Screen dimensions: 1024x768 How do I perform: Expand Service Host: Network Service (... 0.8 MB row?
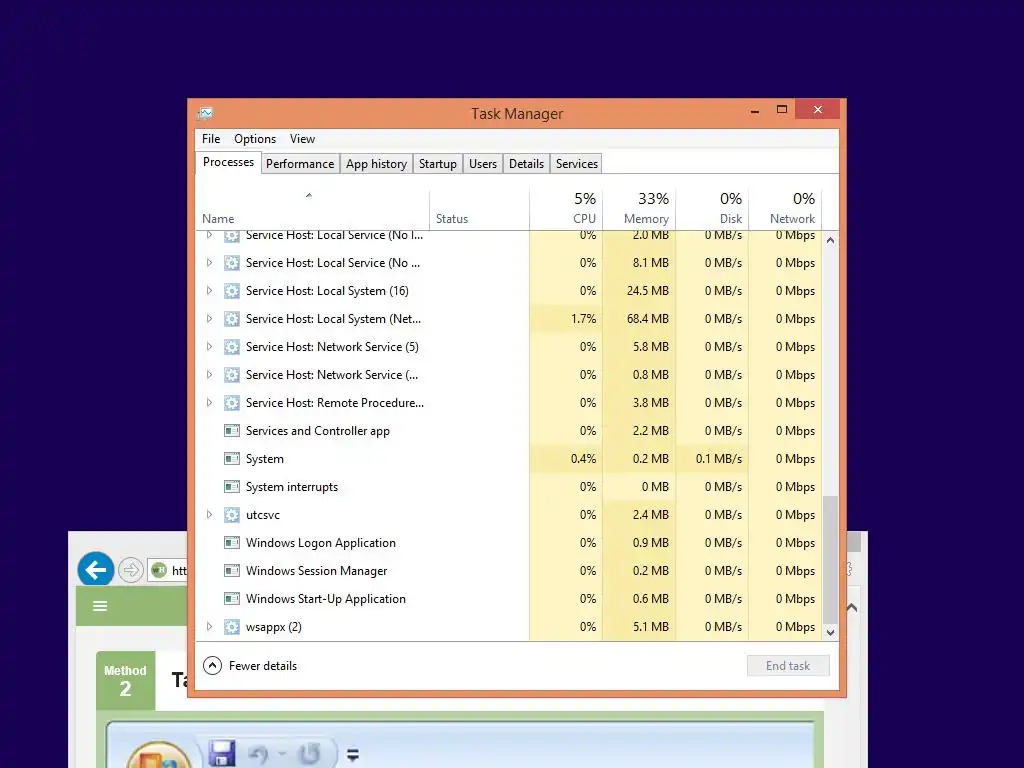pos(209,375)
